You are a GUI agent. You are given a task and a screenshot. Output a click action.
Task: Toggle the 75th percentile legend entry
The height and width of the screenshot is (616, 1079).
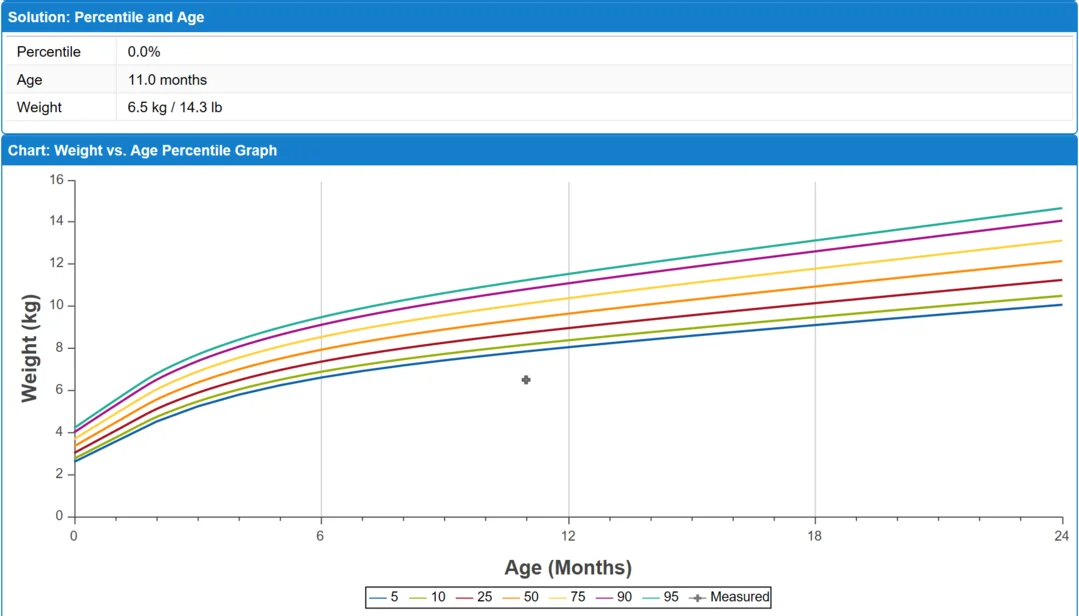click(x=568, y=597)
